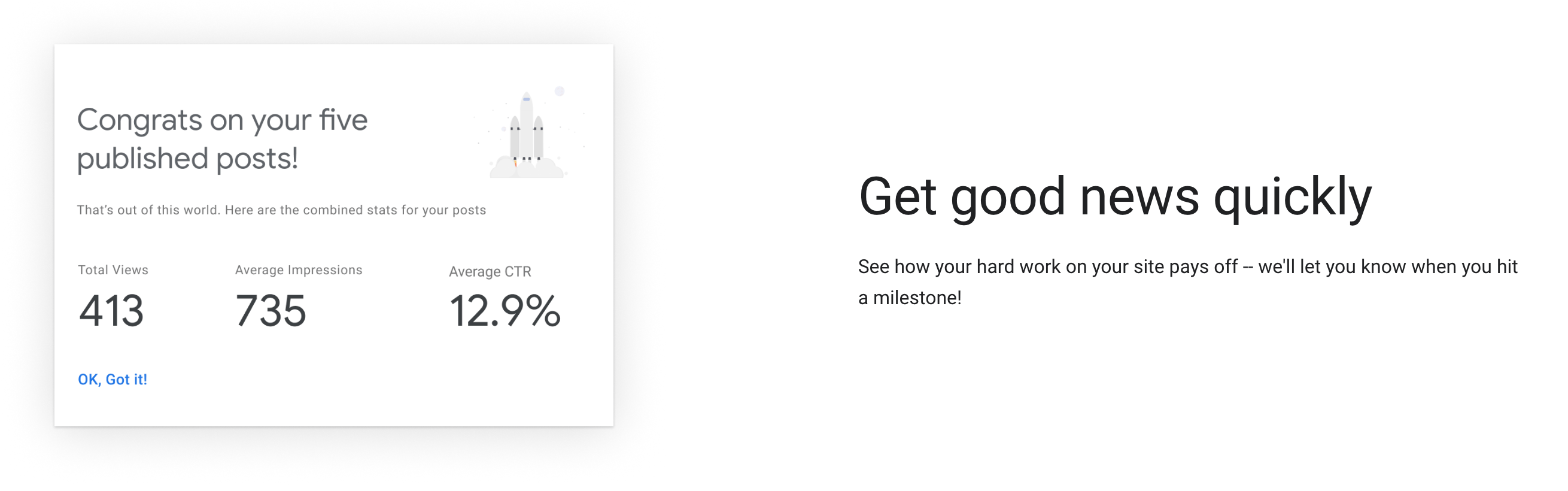Click the Congrats on your five published posts heading
The height and width of the screenshot is (491, 1568).
222,139
